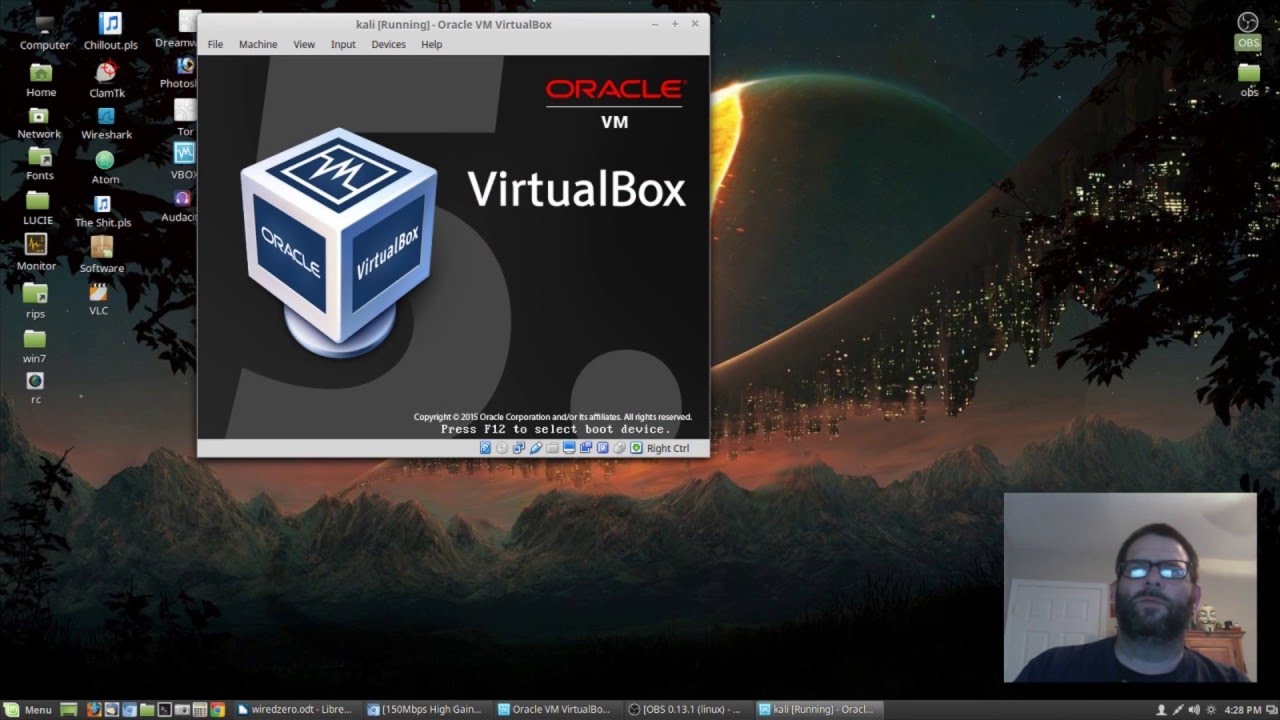Select the Software desktop icon
This screenshot has height=720, width=1280.
[x=102, y=254]
